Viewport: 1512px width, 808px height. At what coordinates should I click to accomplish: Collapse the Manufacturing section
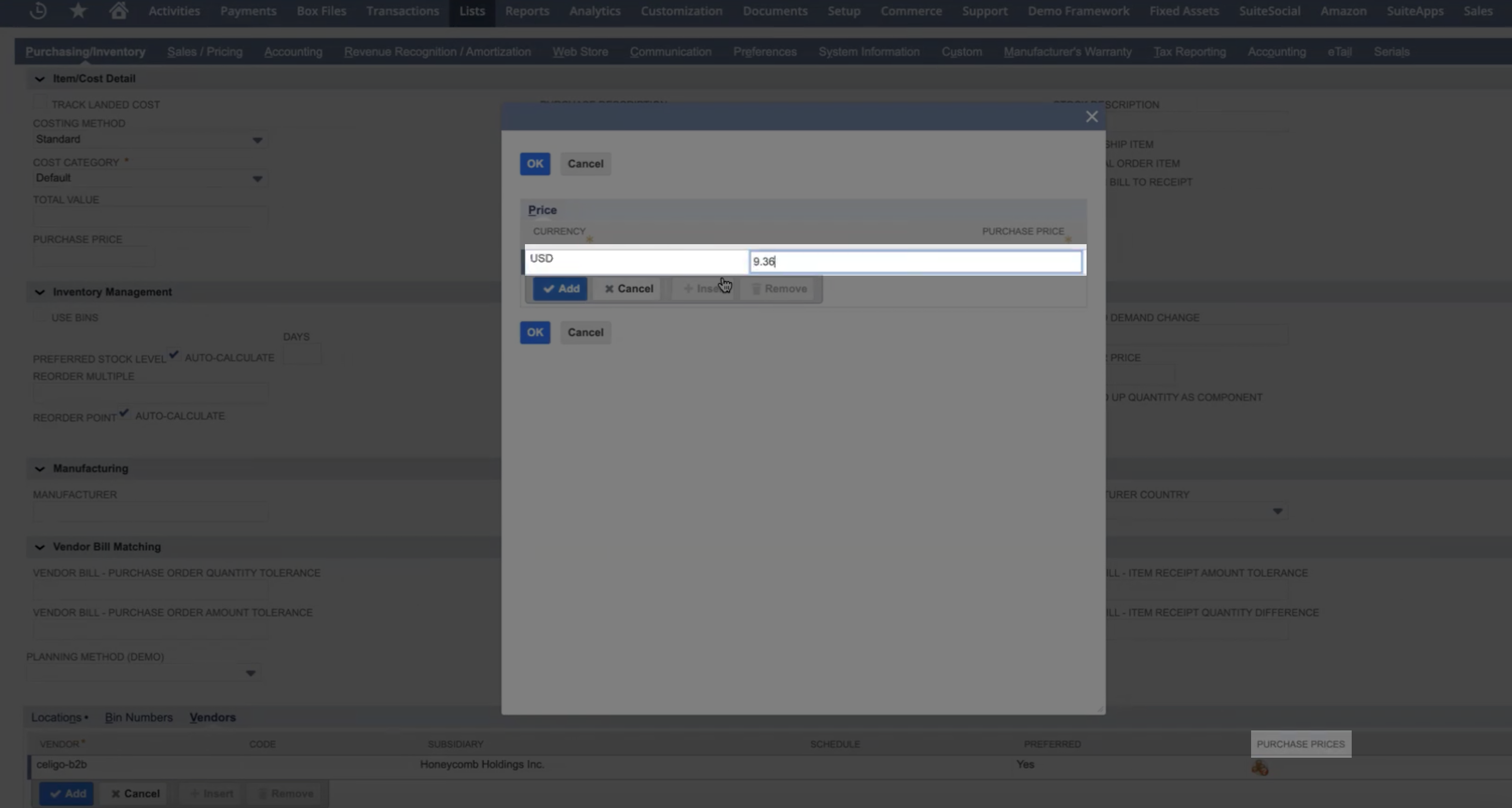[x=39, y=468]
